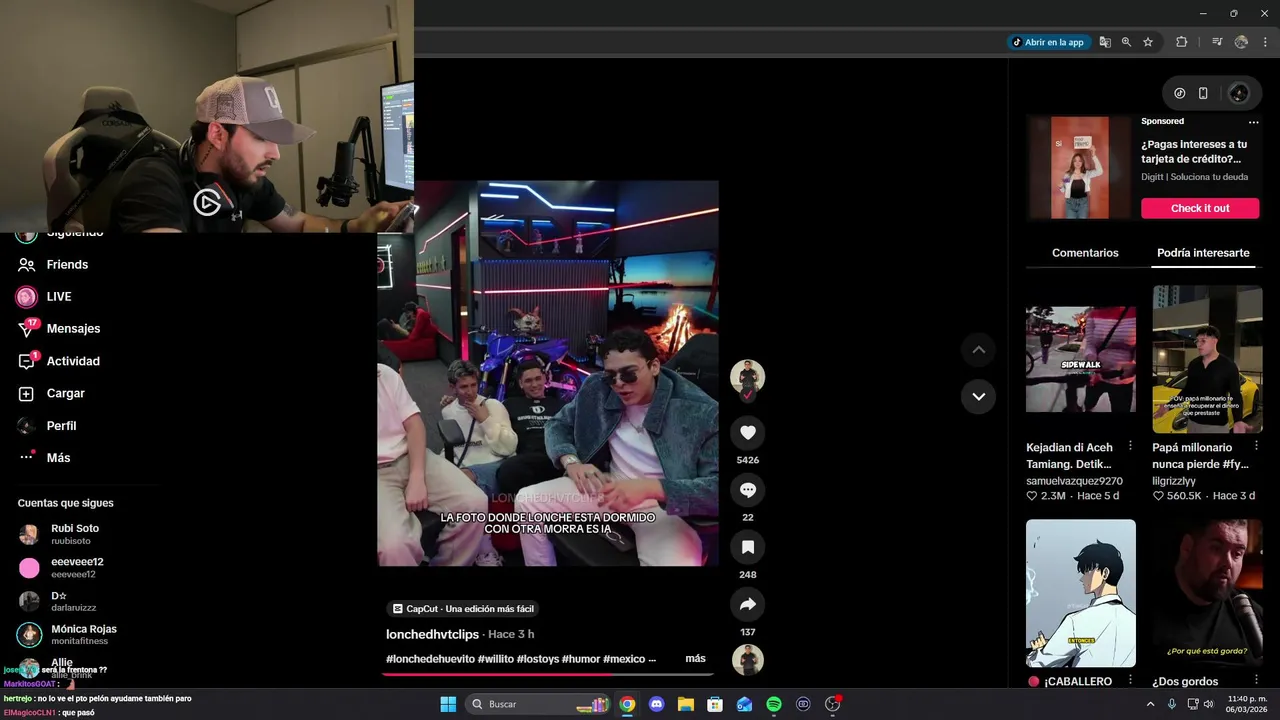Open options for the ¿Dos gordos video
The height and width of the screenshot is (720, 1280).
point(1257,681)
